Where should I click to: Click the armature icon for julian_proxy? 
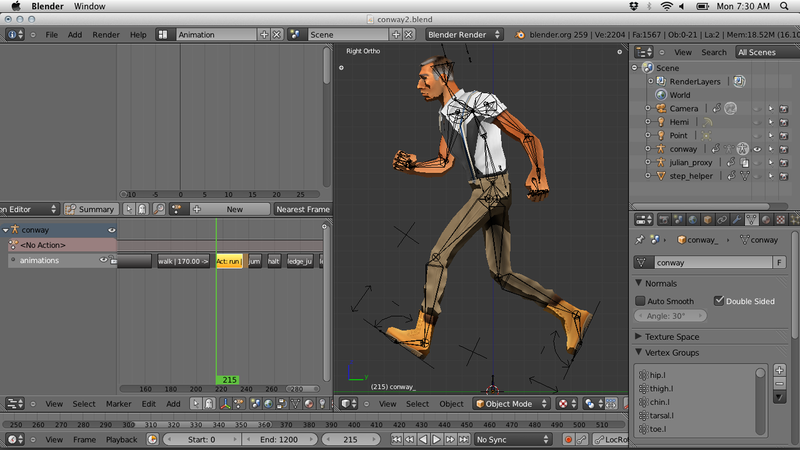click(661, 162)
